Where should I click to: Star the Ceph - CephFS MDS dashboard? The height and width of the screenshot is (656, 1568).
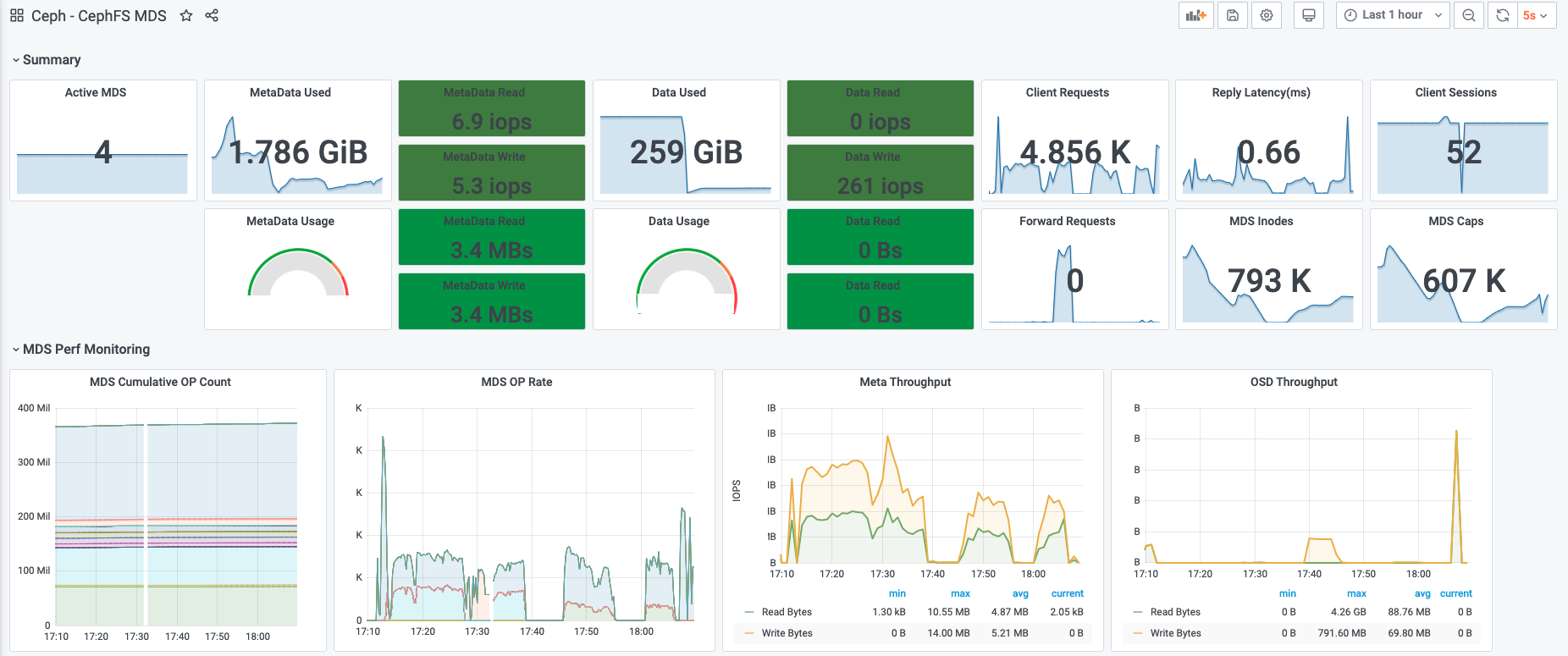click(186, 15)
